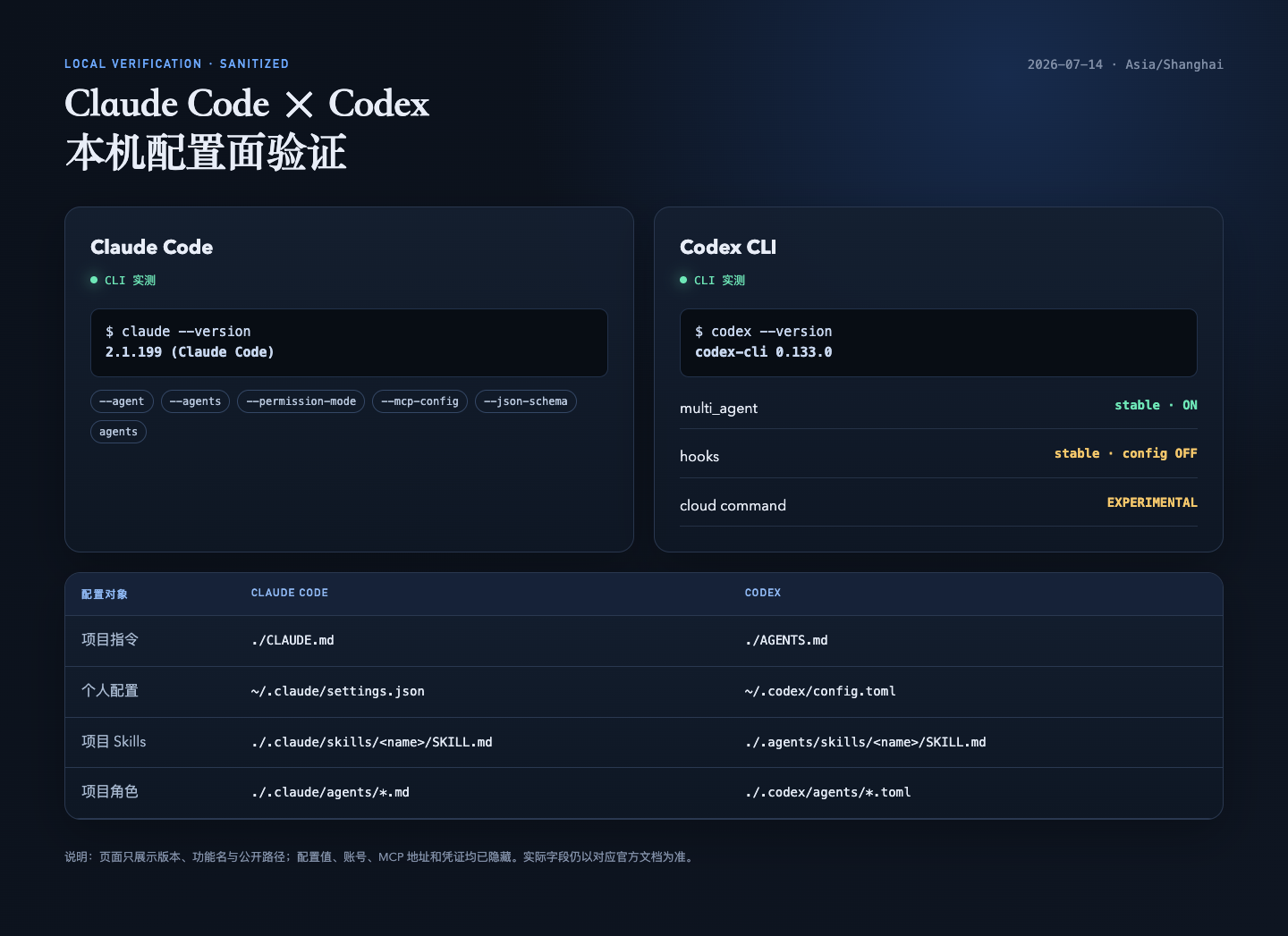This screenshot has width=1288, height=936.
Task: Click the --agent flag chip
Action: click(123, 401)
